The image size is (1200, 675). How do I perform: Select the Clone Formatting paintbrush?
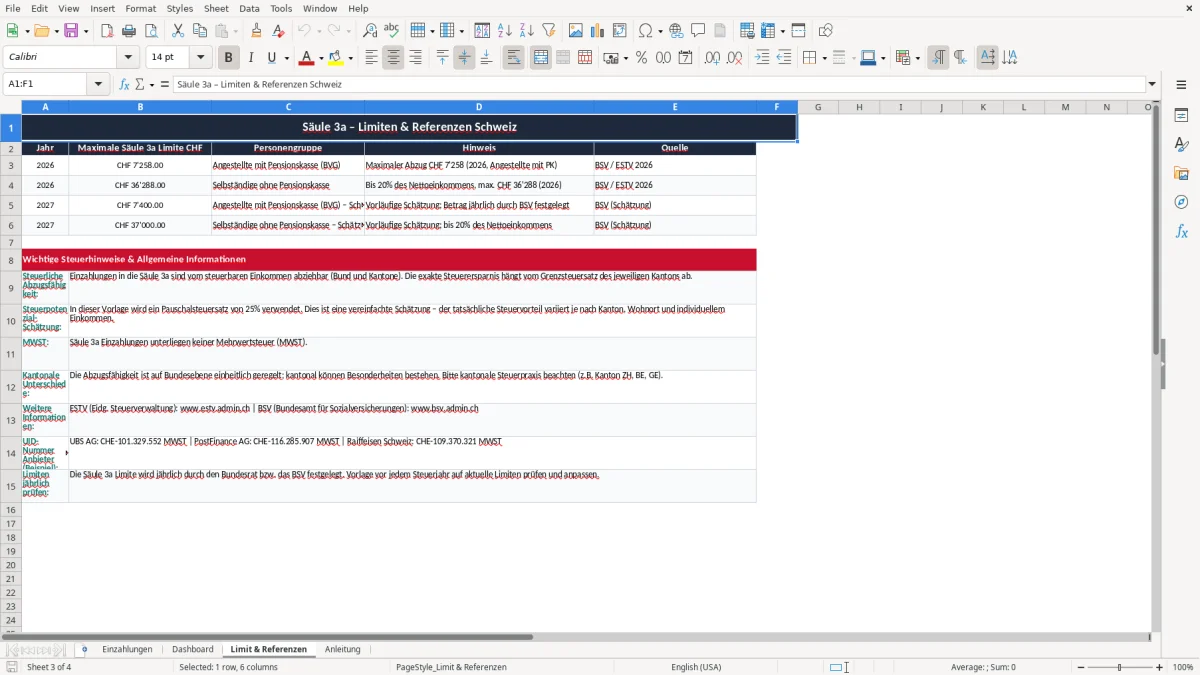click(x=257, y=31)
